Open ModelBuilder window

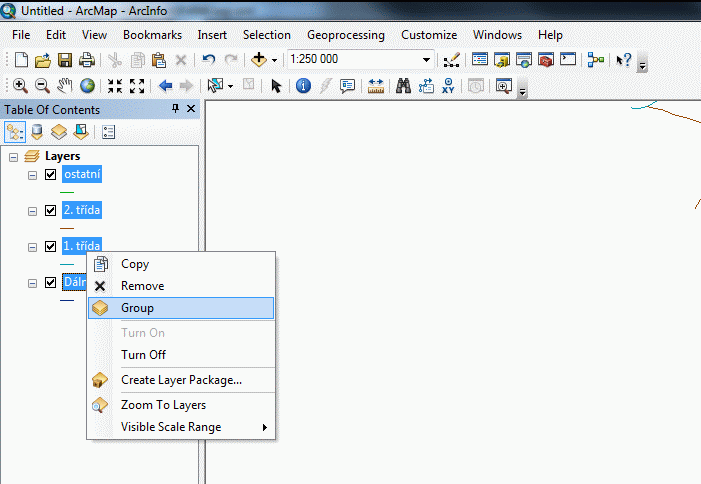click(x=595, y=60)
